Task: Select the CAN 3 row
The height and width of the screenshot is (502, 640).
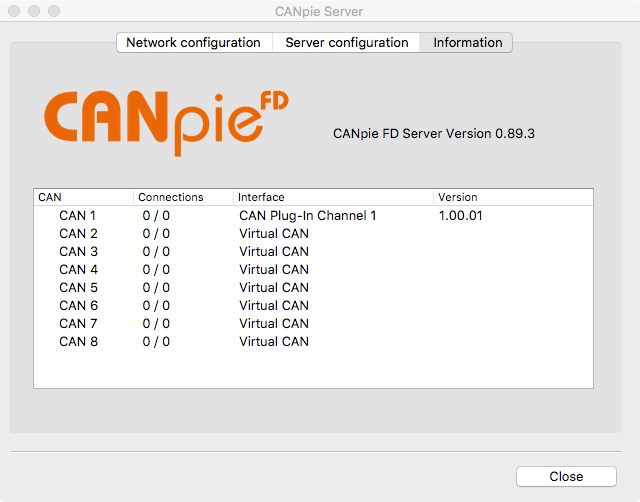Action: [313, 251]
